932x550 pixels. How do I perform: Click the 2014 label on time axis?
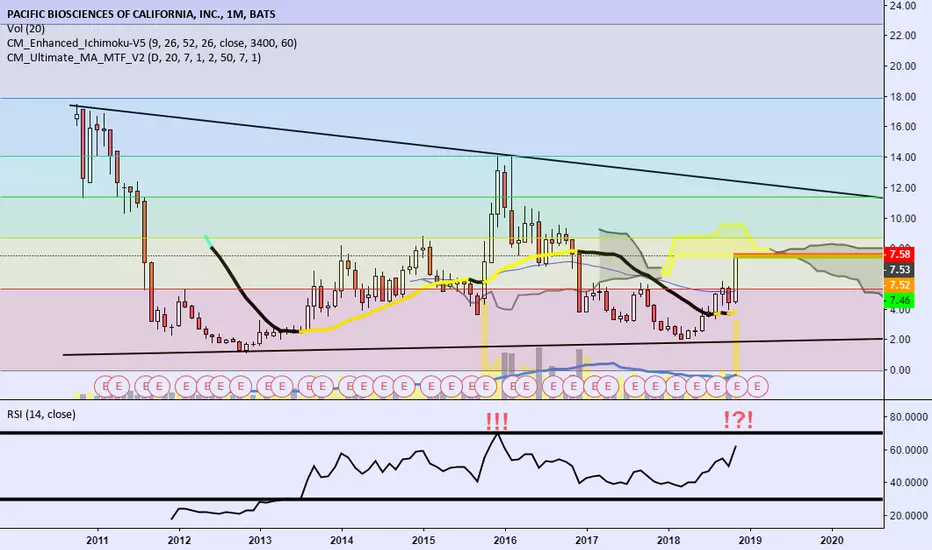342,540
